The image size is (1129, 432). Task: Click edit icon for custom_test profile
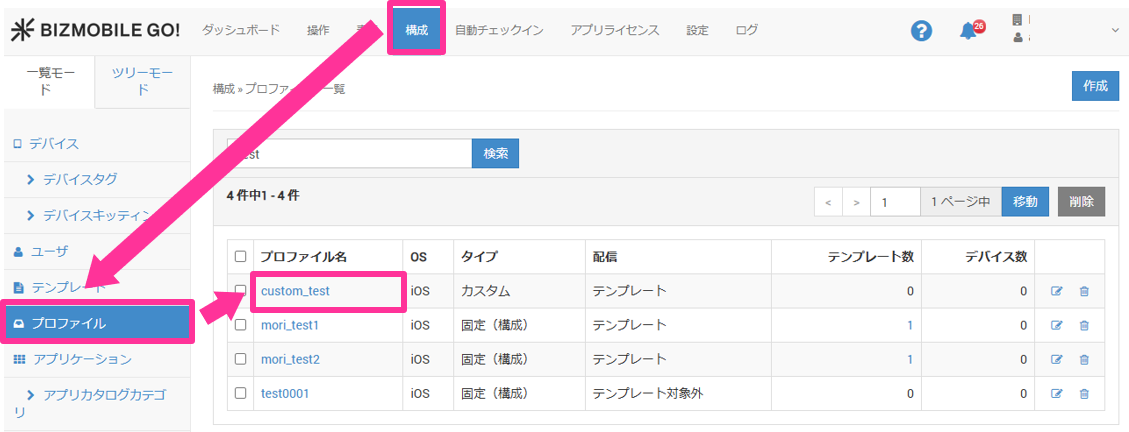(1057, 291)
